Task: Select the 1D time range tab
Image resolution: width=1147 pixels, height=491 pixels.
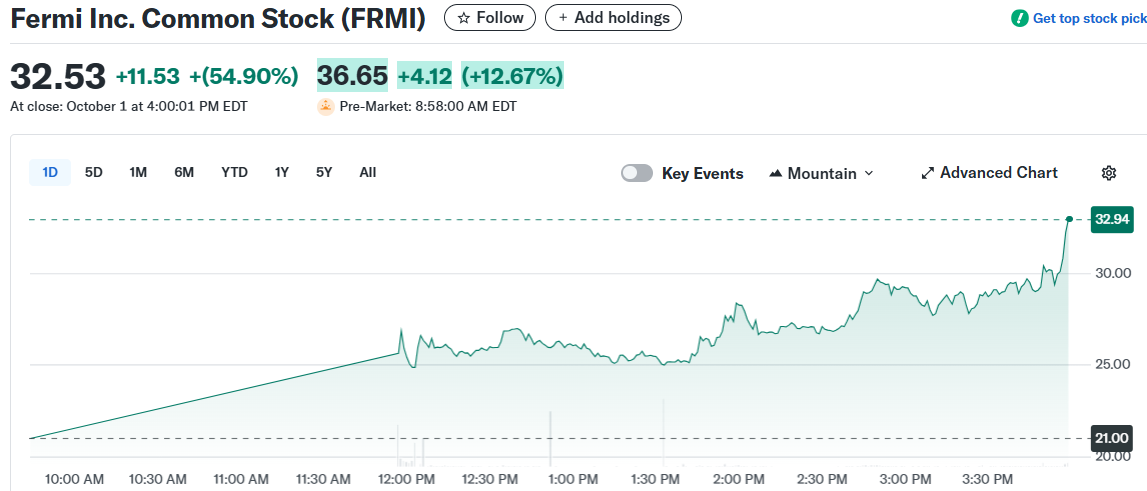Action: click(x=50, y=172)
